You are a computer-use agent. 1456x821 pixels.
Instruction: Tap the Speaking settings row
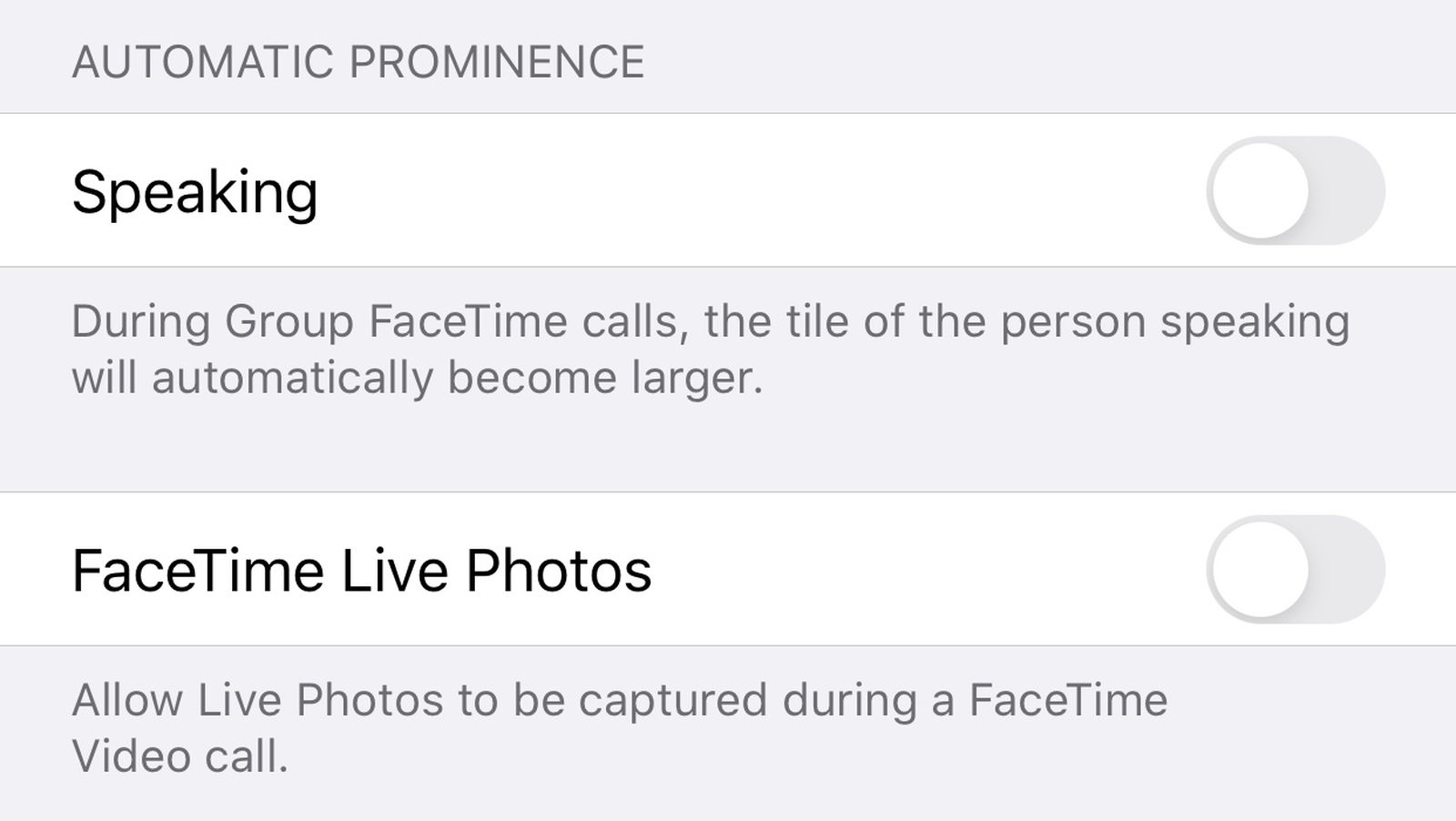pos(637,189)
